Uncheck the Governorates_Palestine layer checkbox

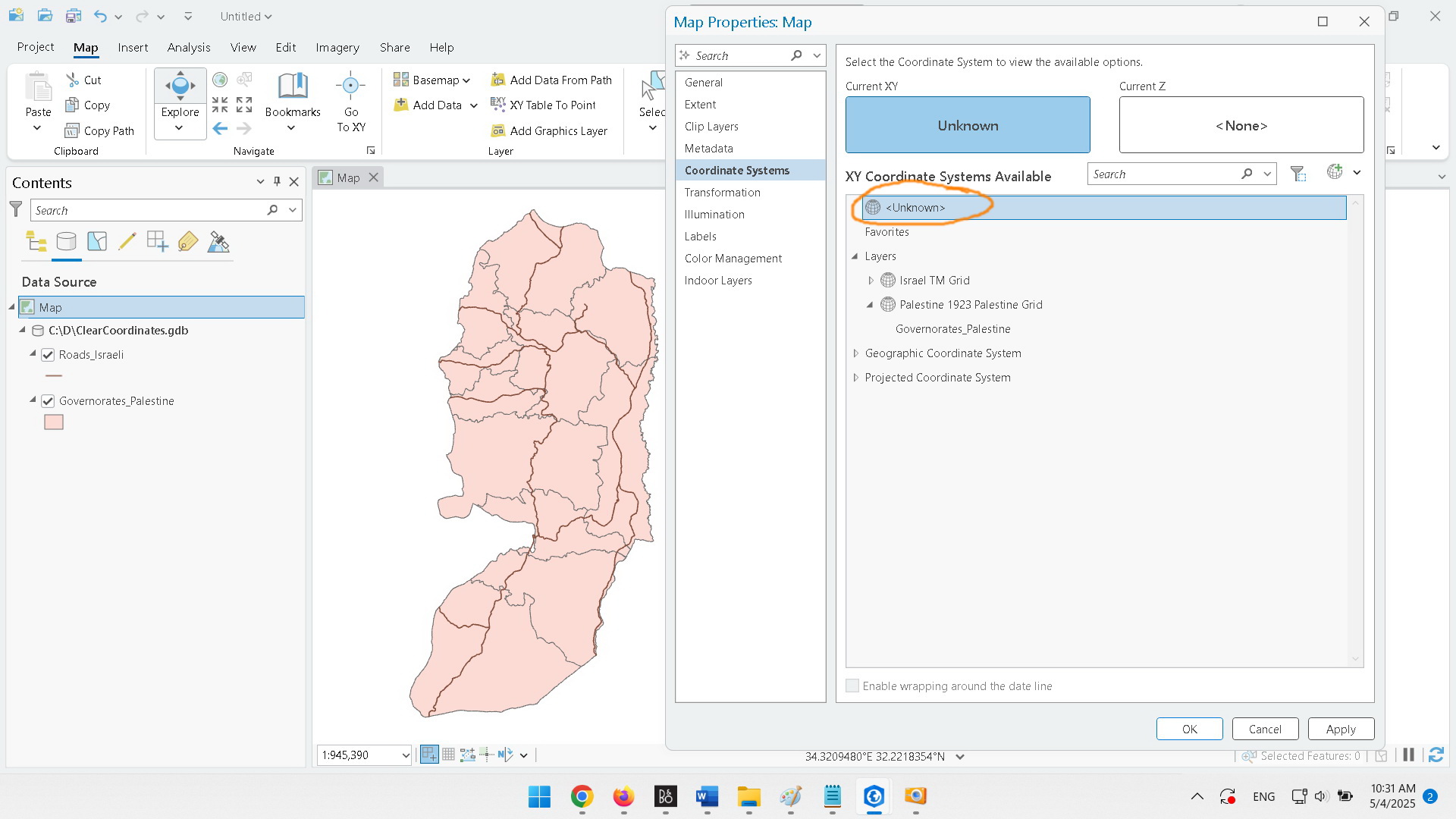pyautogui.click(x=48, y=401)
